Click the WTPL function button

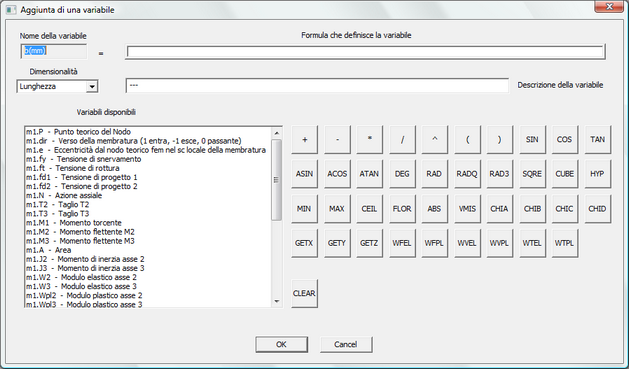tap(564, 243)
